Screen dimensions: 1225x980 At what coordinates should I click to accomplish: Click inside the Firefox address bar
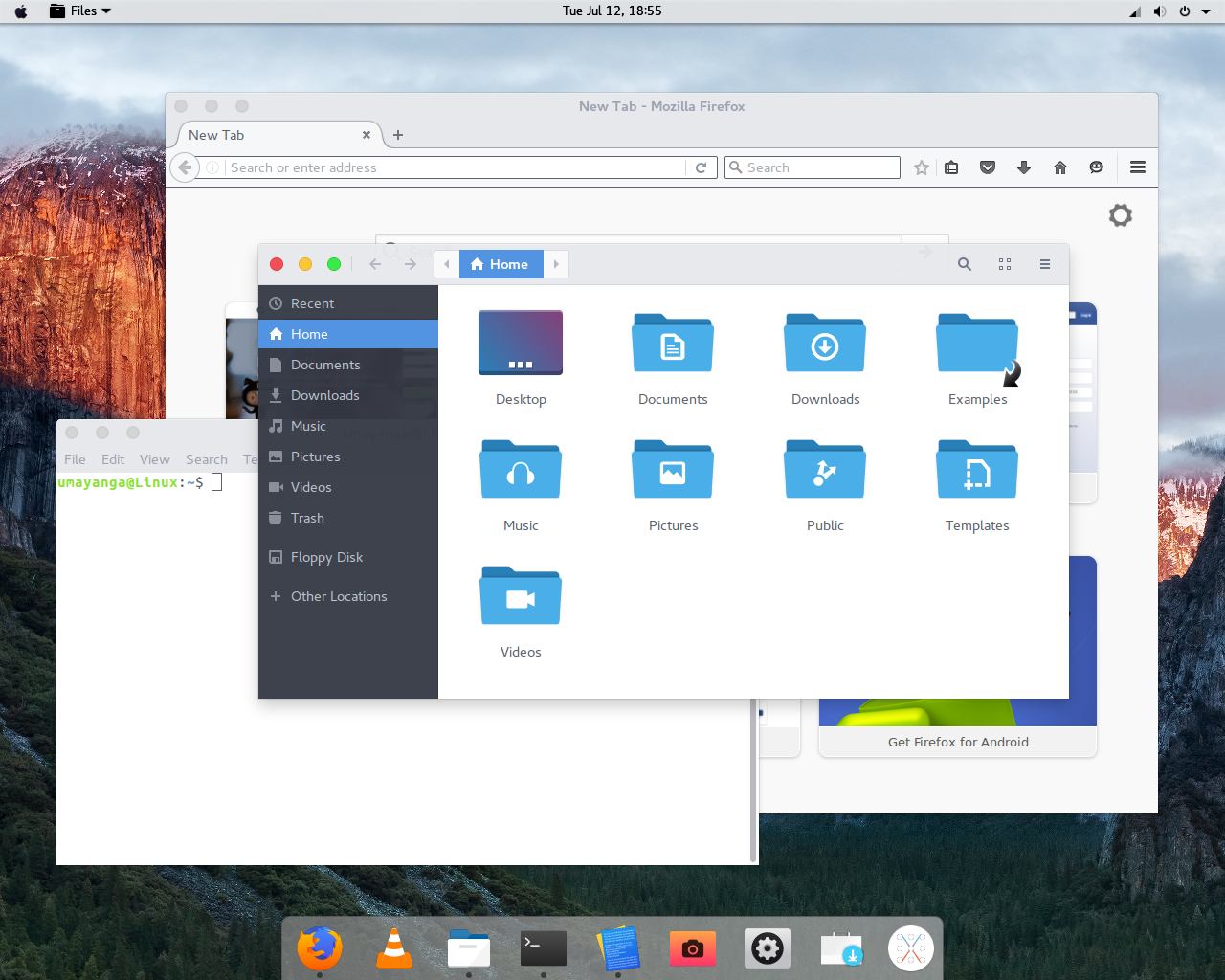(x=459, y=167)
